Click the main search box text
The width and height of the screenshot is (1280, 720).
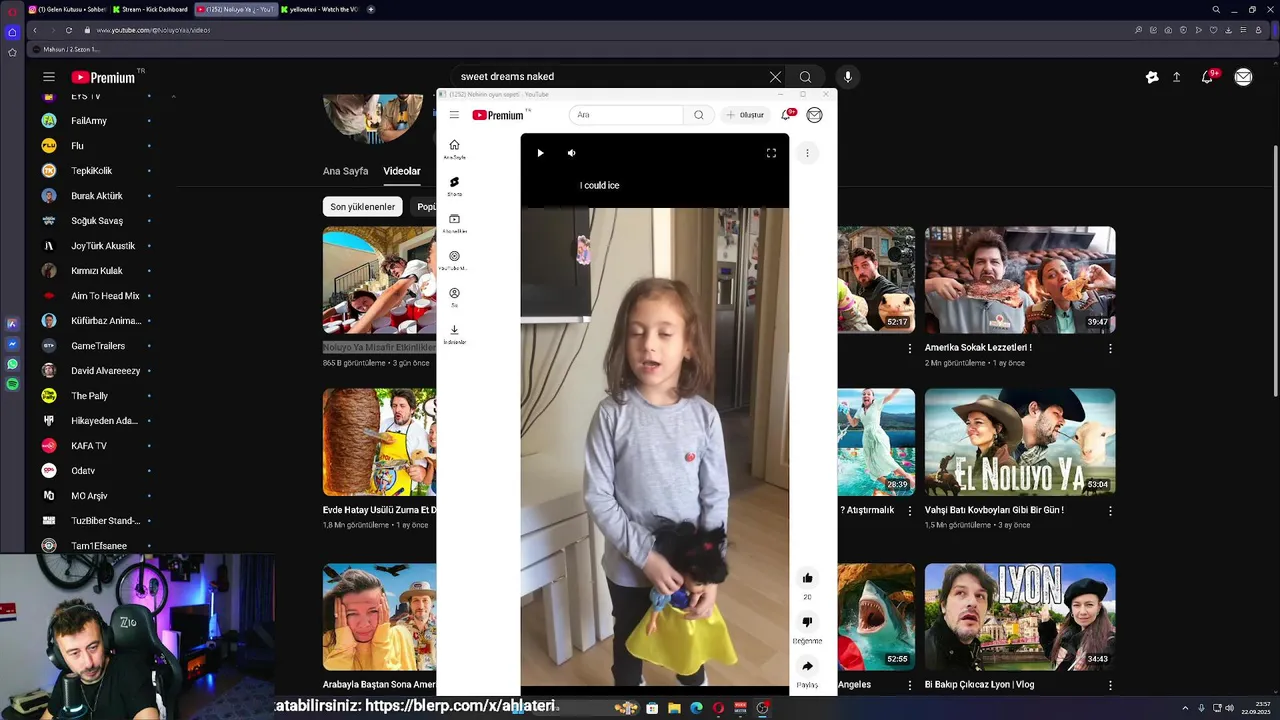pyautogui.click(x=507, y=77)
